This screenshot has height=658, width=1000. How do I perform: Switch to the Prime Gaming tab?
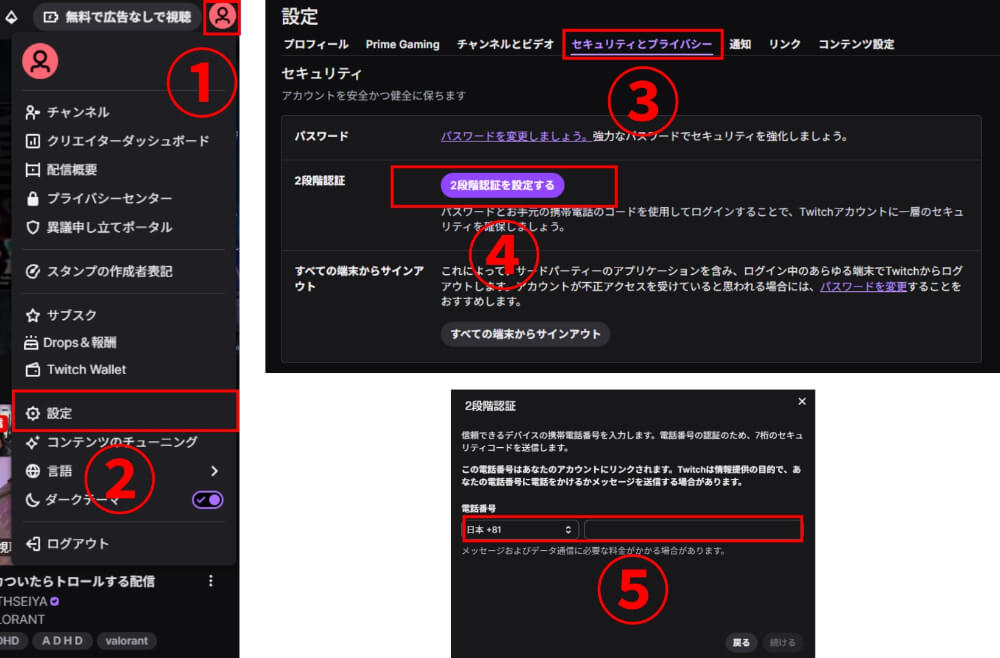tap(402, 44)
